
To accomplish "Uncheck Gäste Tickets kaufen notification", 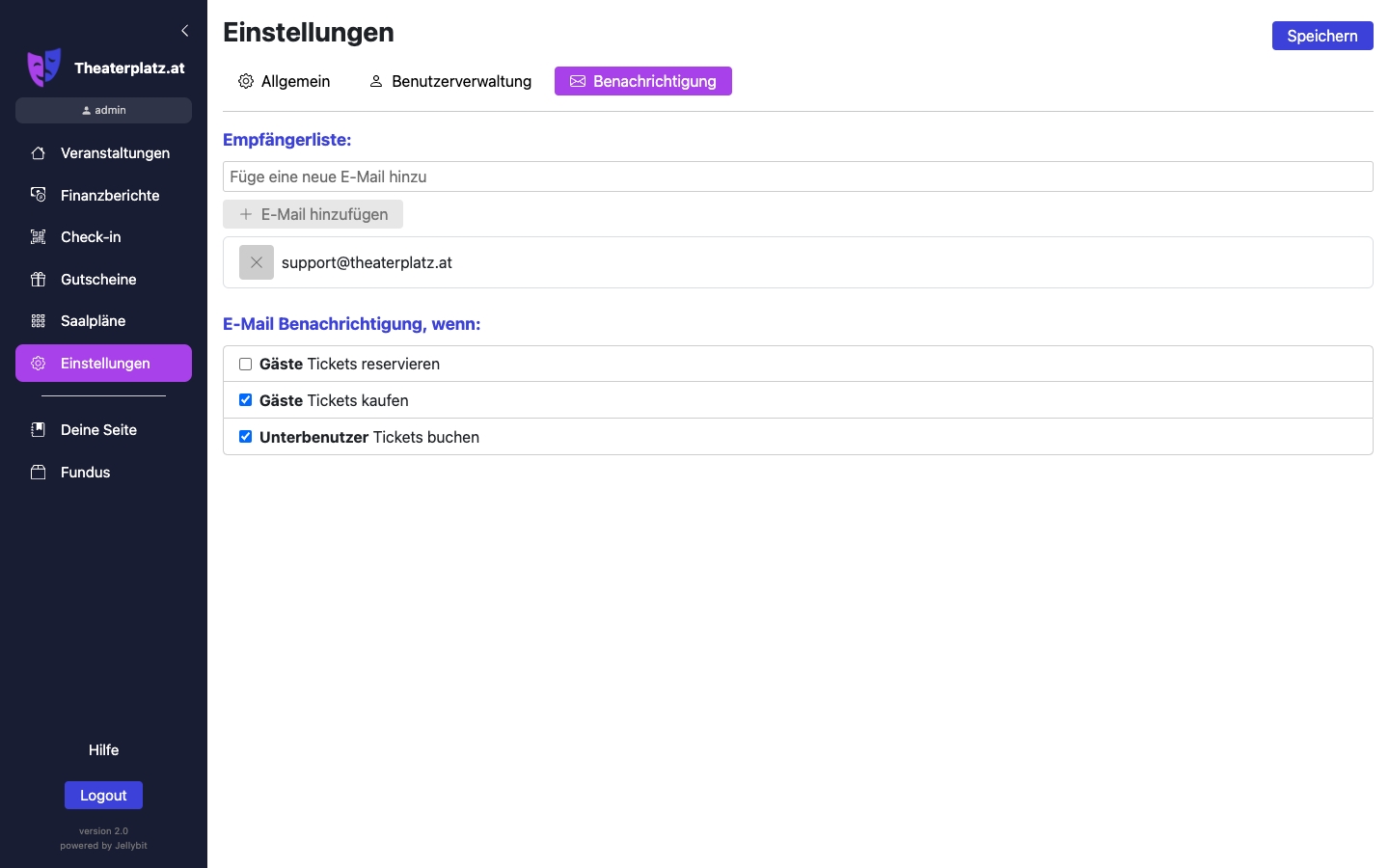I will coord(246,400).
